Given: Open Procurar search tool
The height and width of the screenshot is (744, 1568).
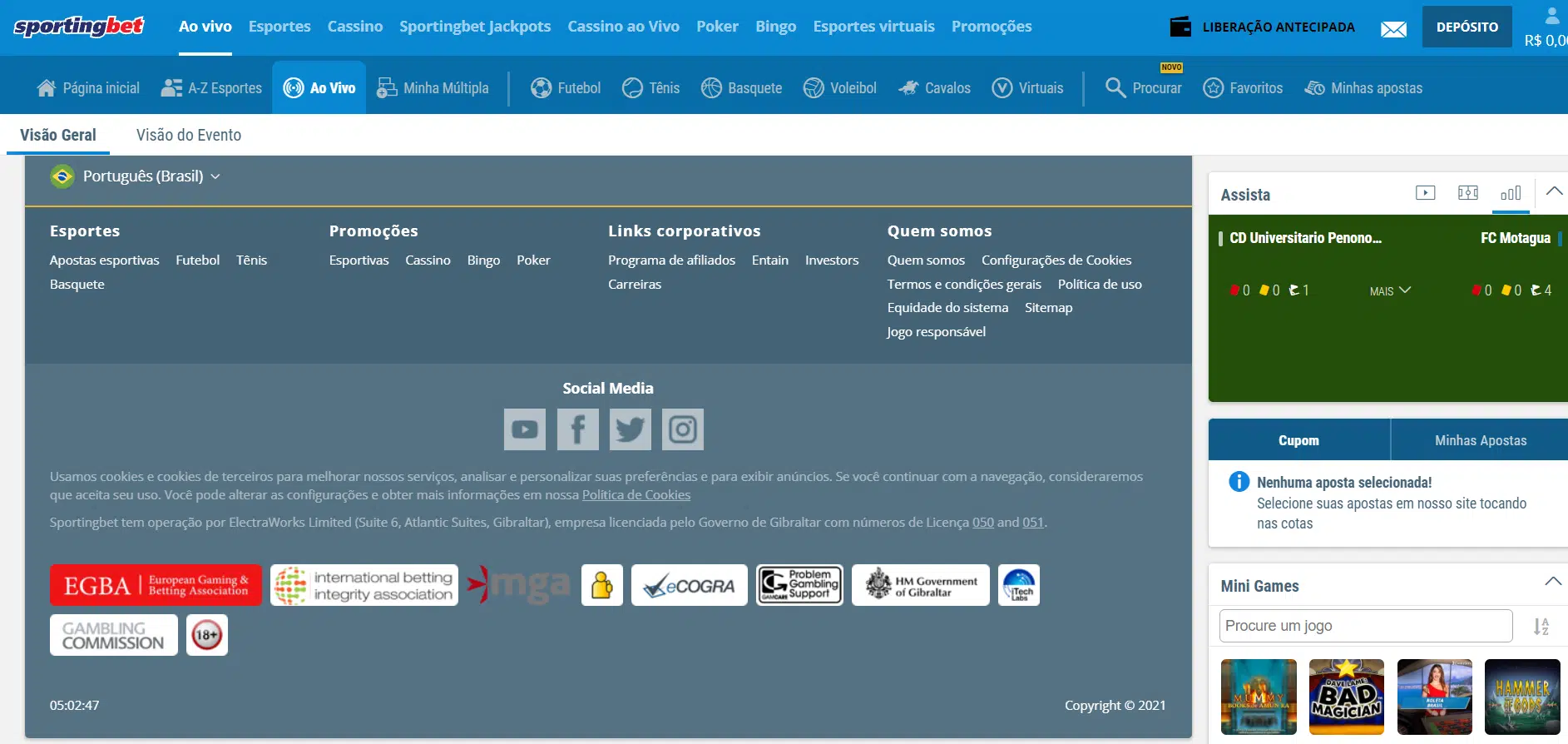Looking at the screenshot, I should pos(1143,87).
